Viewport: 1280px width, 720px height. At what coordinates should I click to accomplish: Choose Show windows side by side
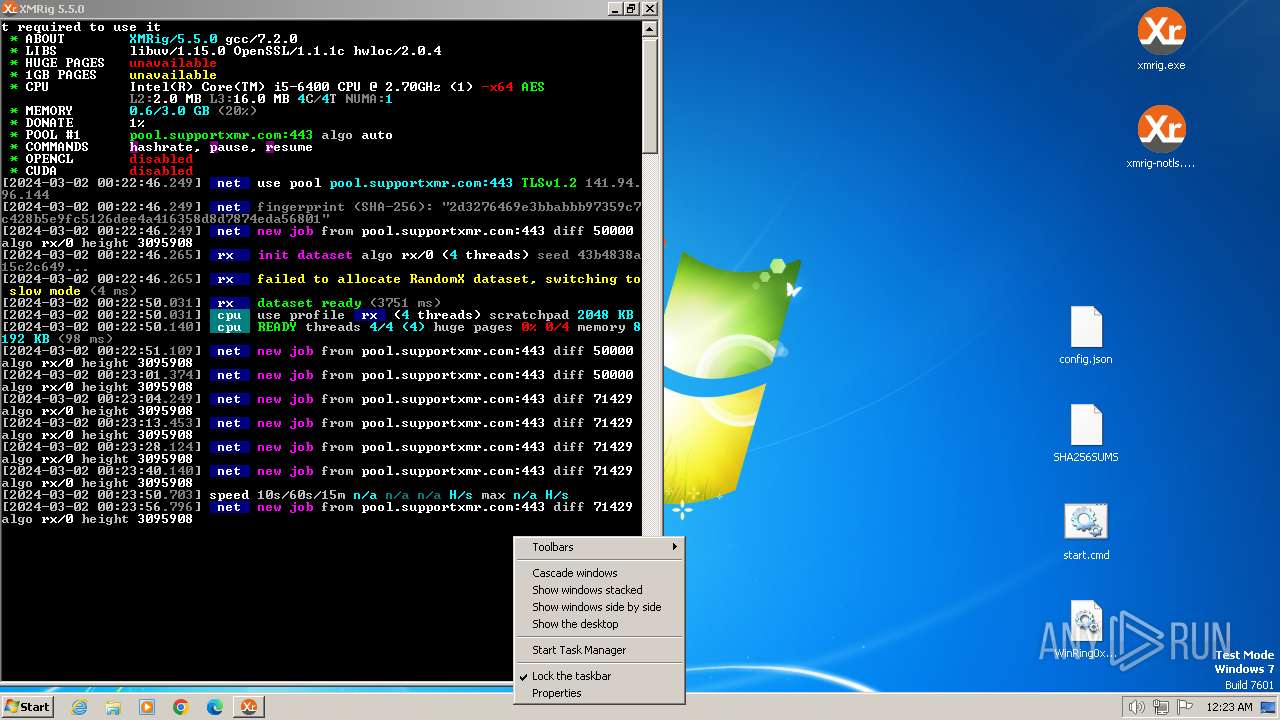coord(599,607)
